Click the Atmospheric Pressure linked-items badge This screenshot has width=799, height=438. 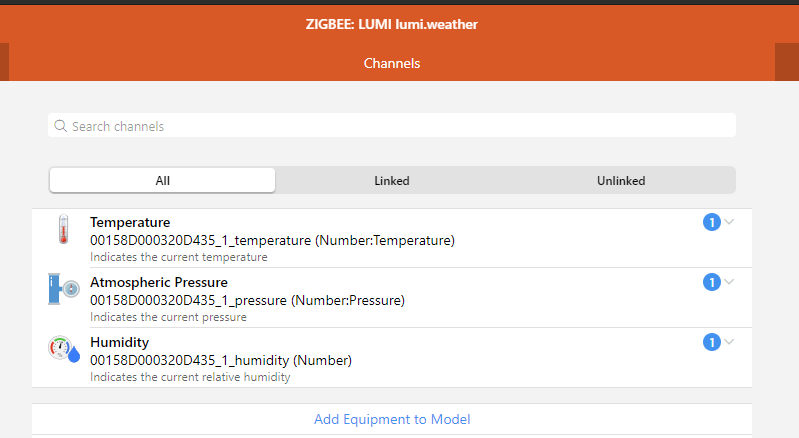click(712, 282)
